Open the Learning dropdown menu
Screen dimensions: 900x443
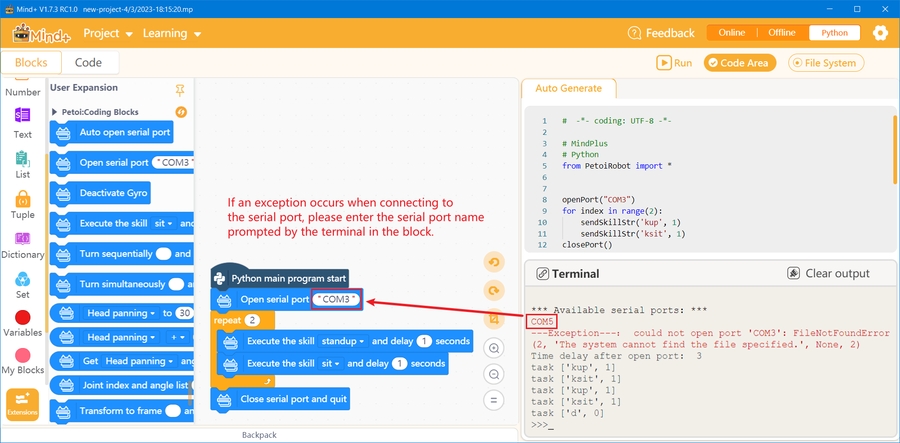pos(171,33)
